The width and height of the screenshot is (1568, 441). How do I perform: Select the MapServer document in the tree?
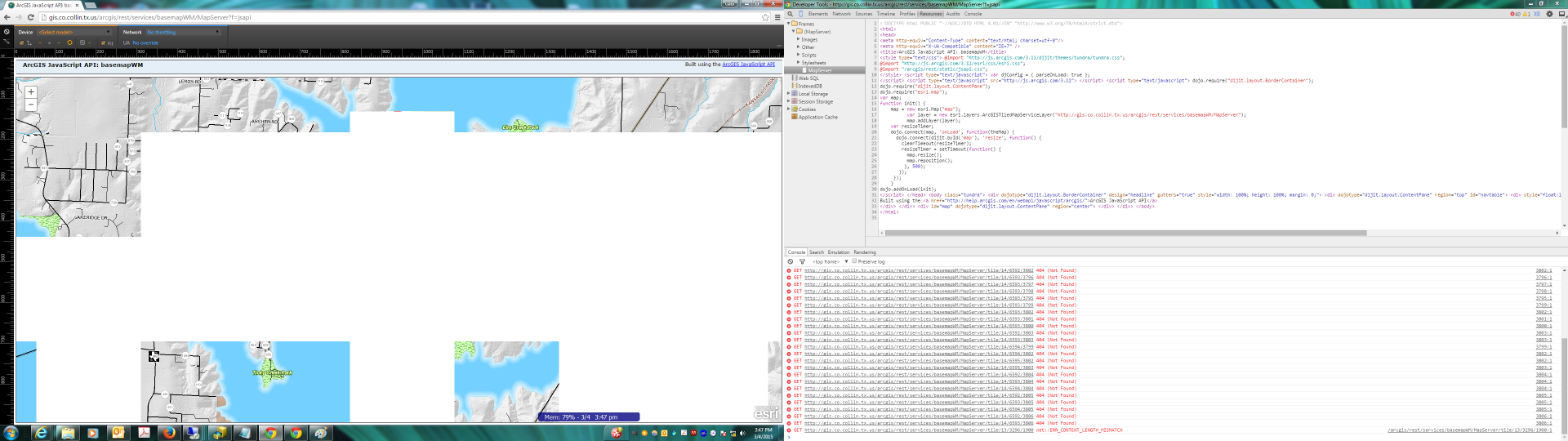tap(819, 70)
